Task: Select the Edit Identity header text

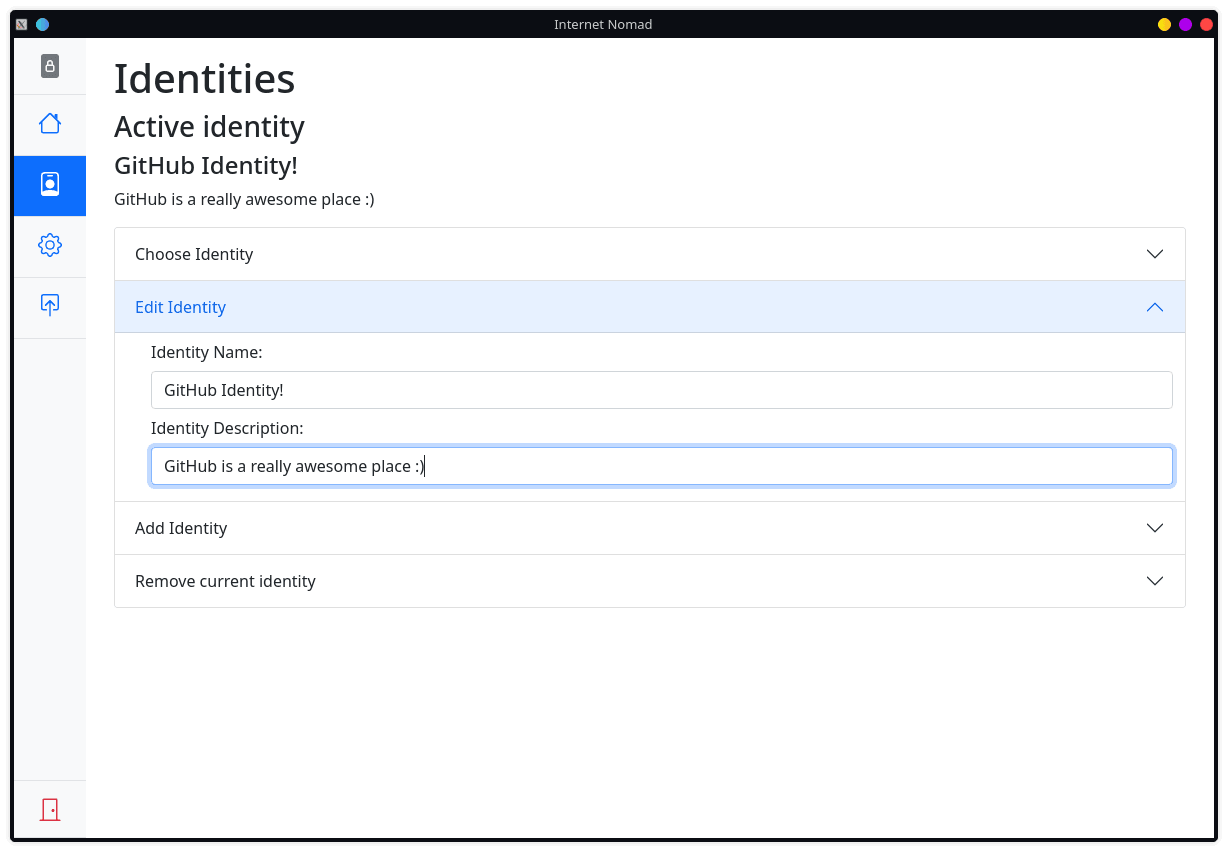Action: click(x=180, y=307)
